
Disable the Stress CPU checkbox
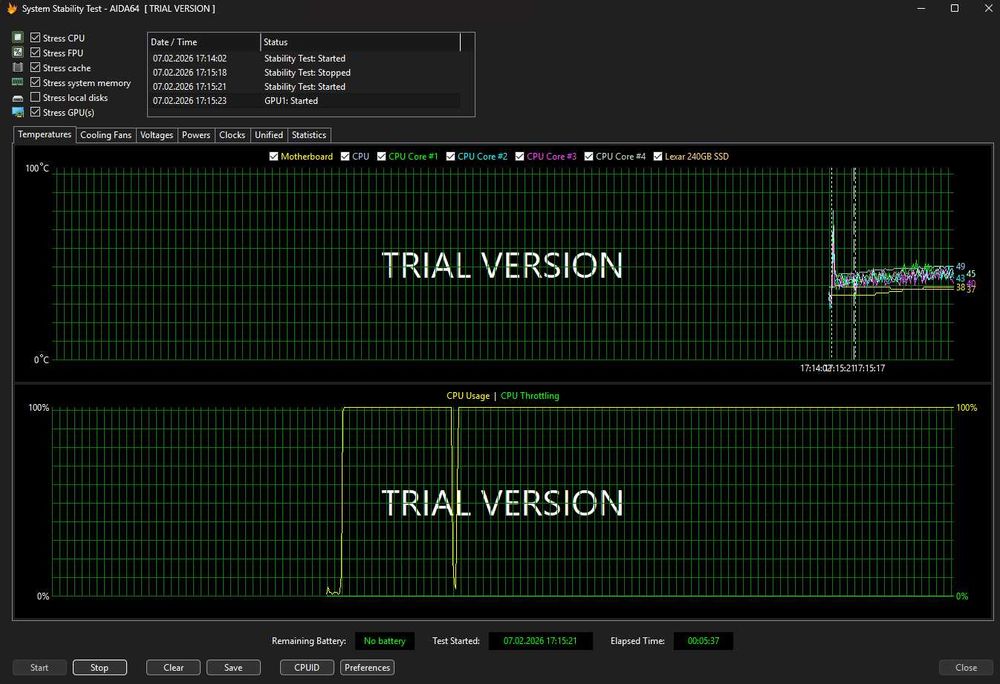tap(35, 38)
